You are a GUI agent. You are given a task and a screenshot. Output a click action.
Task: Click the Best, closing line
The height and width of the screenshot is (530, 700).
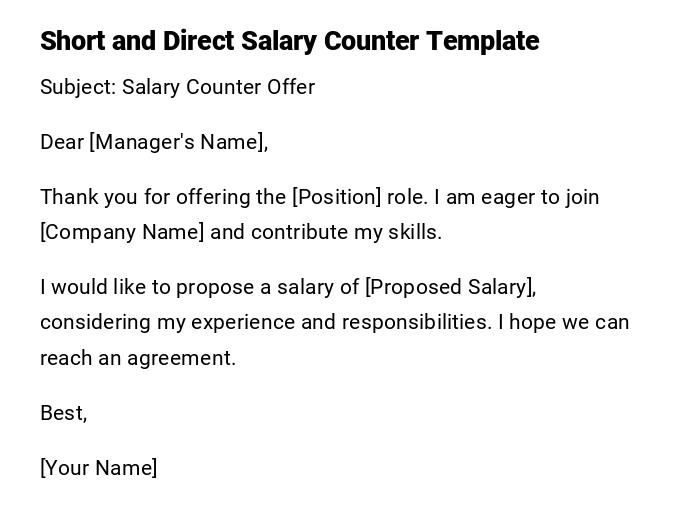(x=63, y=413)
